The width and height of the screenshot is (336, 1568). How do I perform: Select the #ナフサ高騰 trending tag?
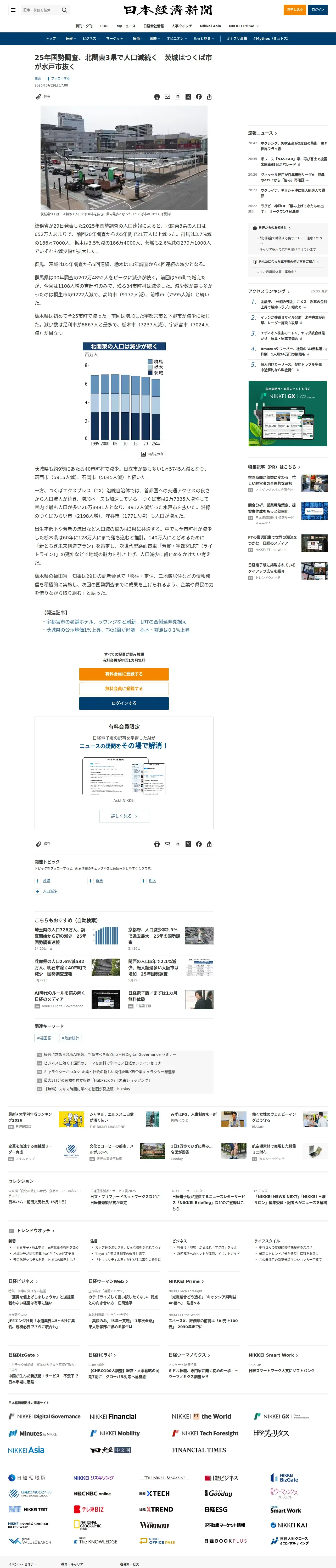click(x=237, y=38)
